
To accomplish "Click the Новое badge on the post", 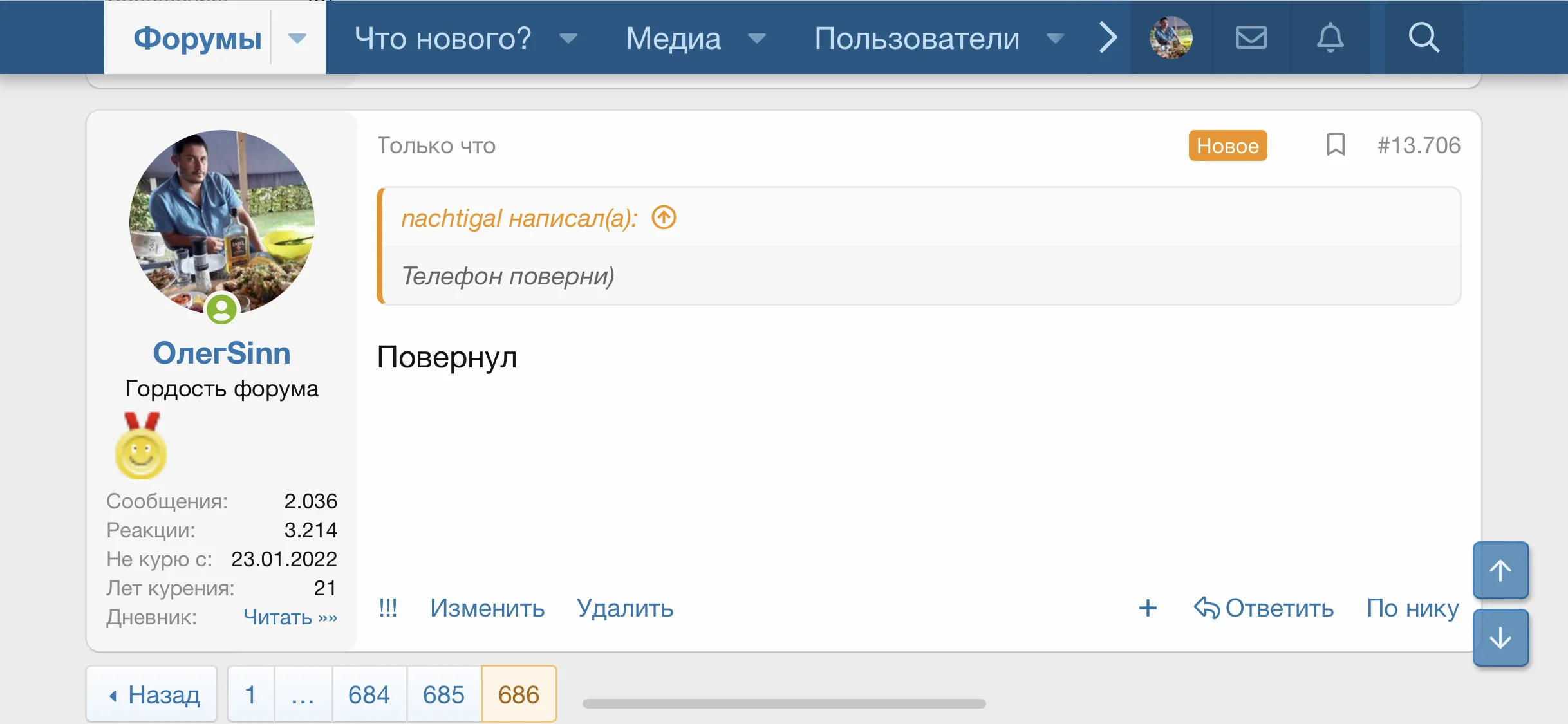I will coord(1227,145).
